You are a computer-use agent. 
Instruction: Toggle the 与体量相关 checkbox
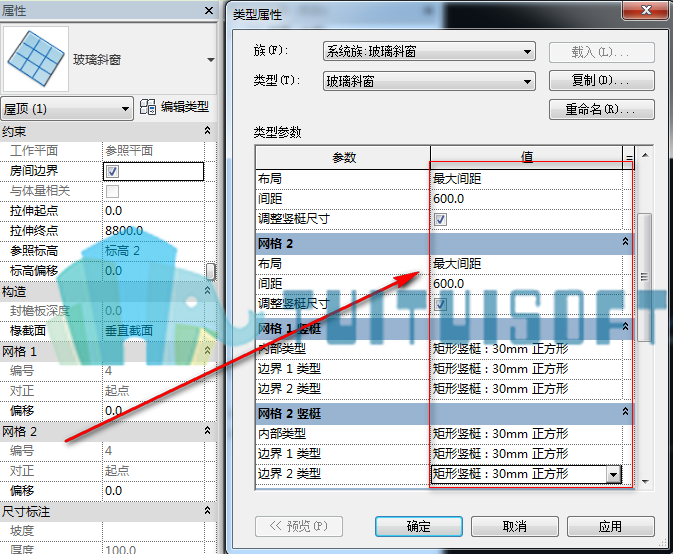tap(112, 191)
